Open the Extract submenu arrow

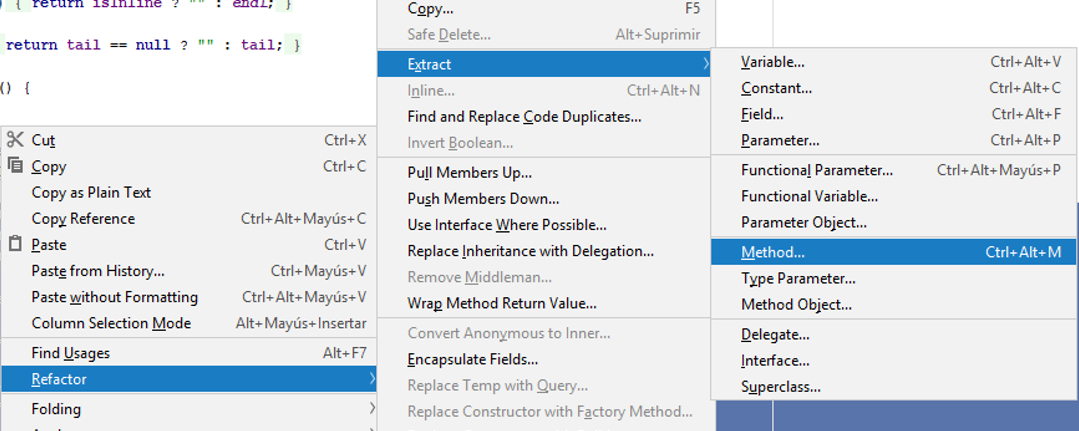[x=706, y=64]
